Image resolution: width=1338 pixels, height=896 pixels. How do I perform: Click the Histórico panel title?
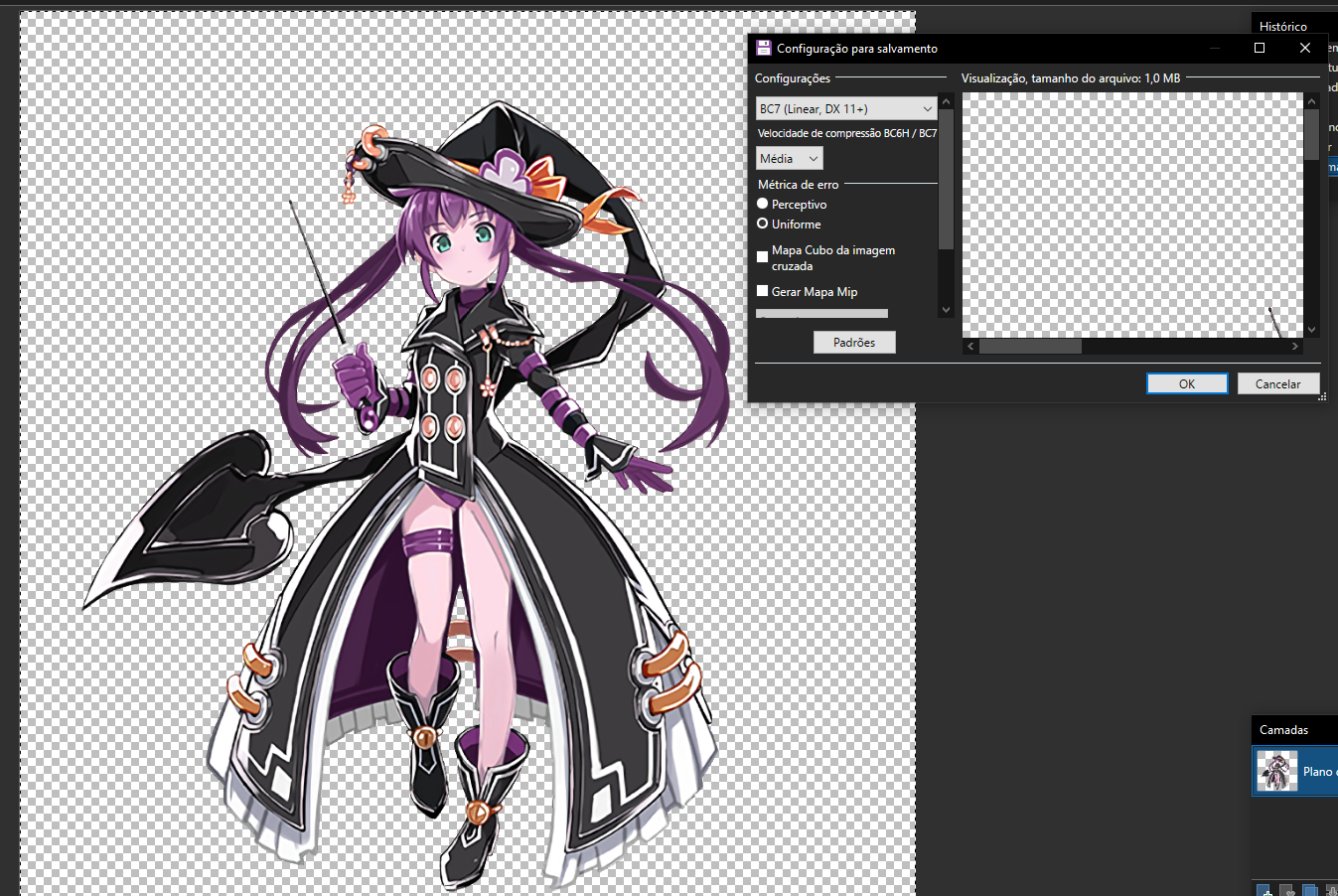pos(1283,27)
